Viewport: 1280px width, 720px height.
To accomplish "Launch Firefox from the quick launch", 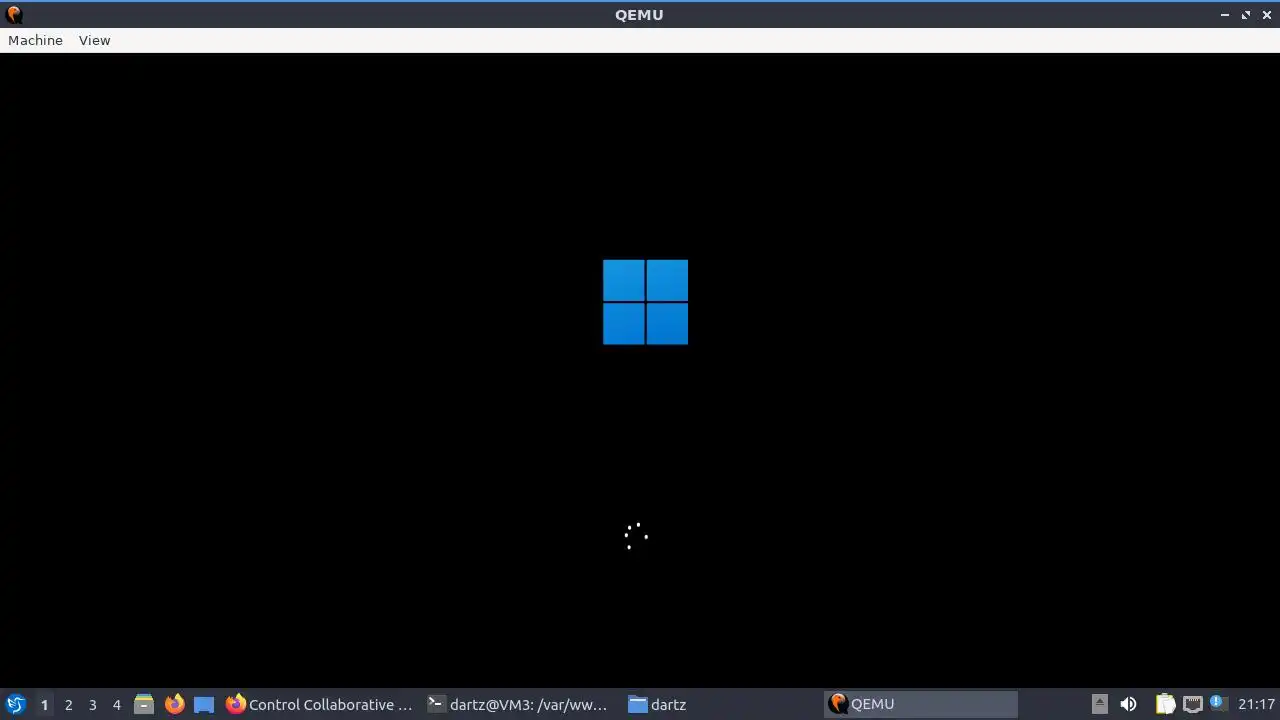I will point(174,704).
